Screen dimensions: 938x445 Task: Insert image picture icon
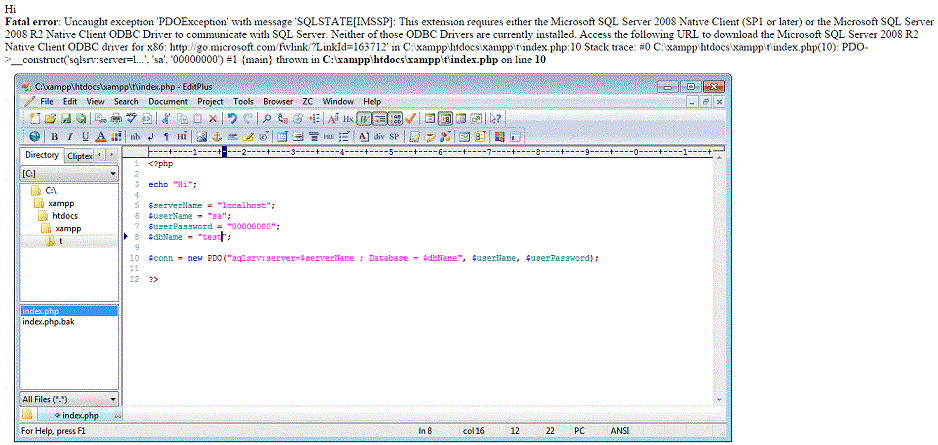pos(202,136)
